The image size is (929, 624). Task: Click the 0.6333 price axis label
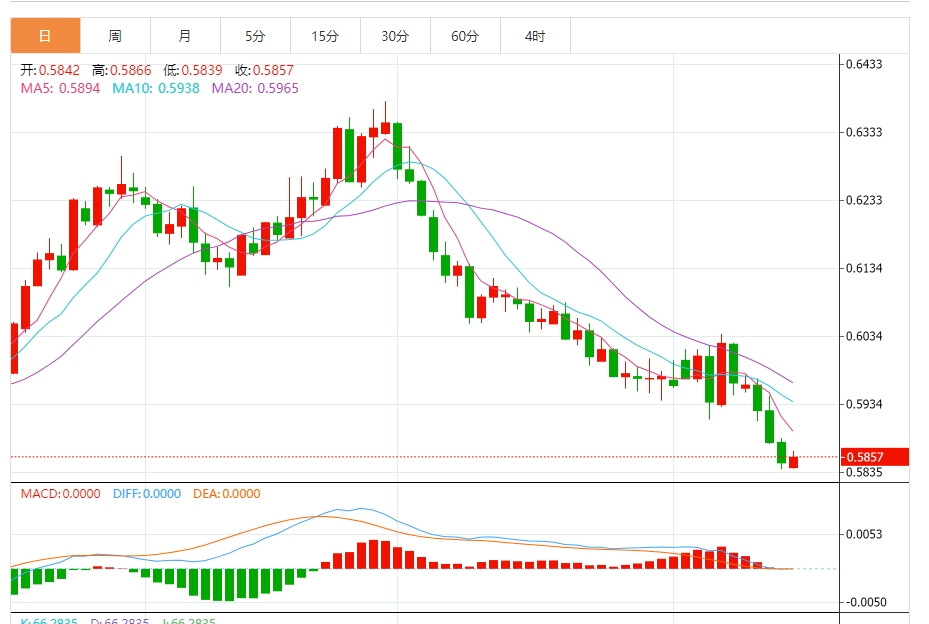click(864, 132)
